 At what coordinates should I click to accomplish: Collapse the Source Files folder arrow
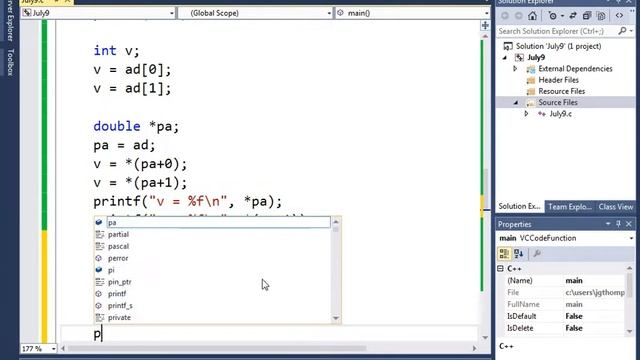pyautogui.click(x=516, y=102)
